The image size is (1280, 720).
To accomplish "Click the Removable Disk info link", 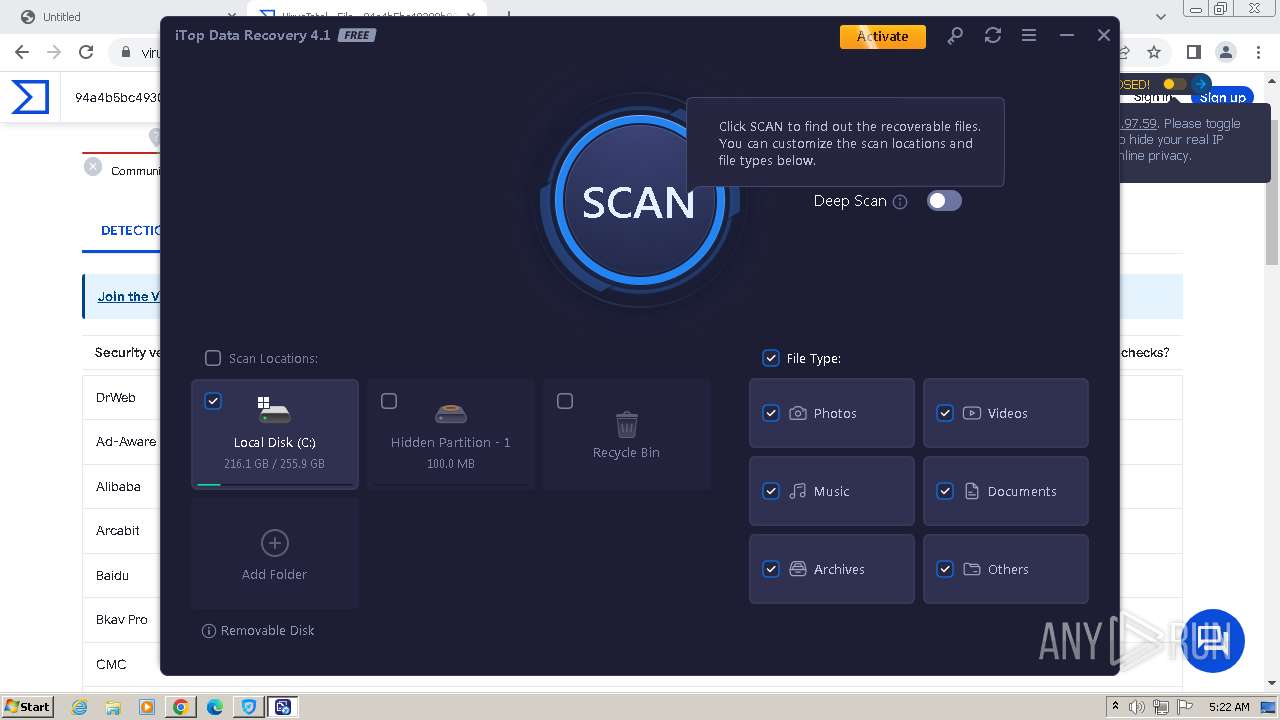I will coord(258,631).
